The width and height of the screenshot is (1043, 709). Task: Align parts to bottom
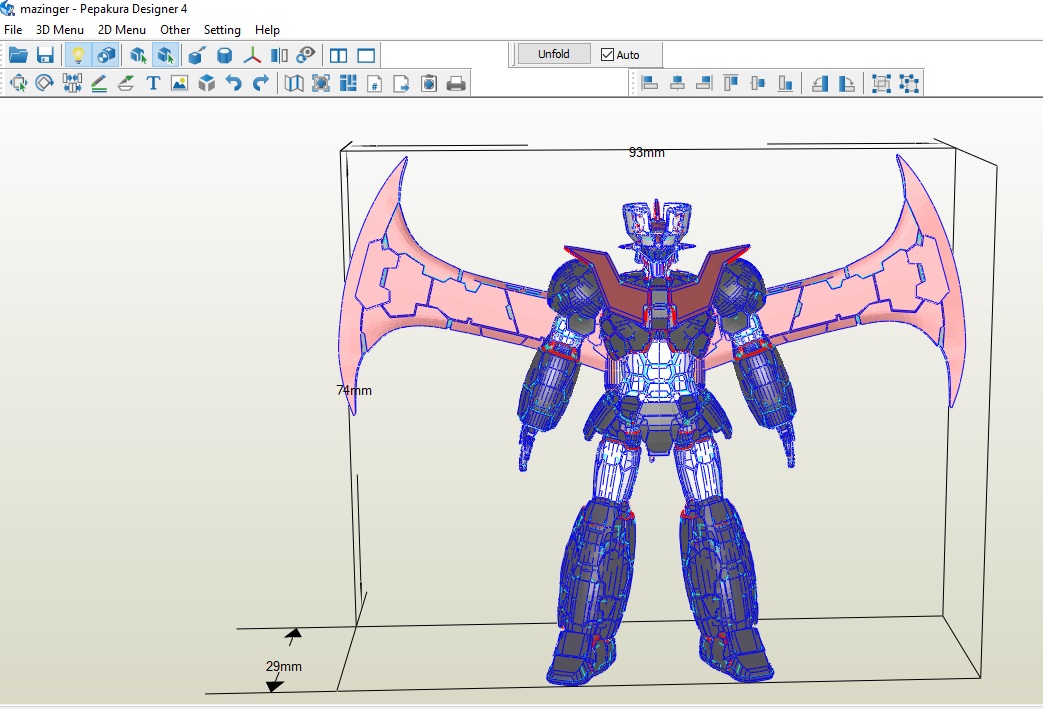pyautogui.click(x=785, y=83)
